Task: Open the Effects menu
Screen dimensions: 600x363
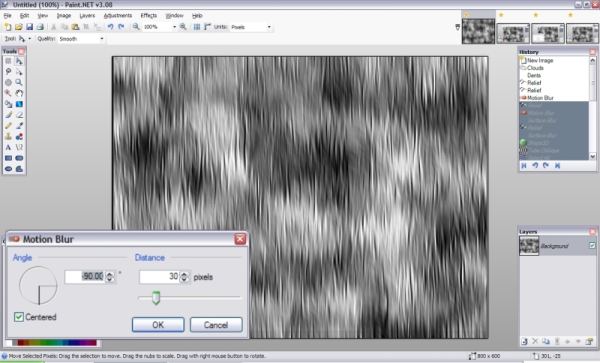Action: coord(148,15)
